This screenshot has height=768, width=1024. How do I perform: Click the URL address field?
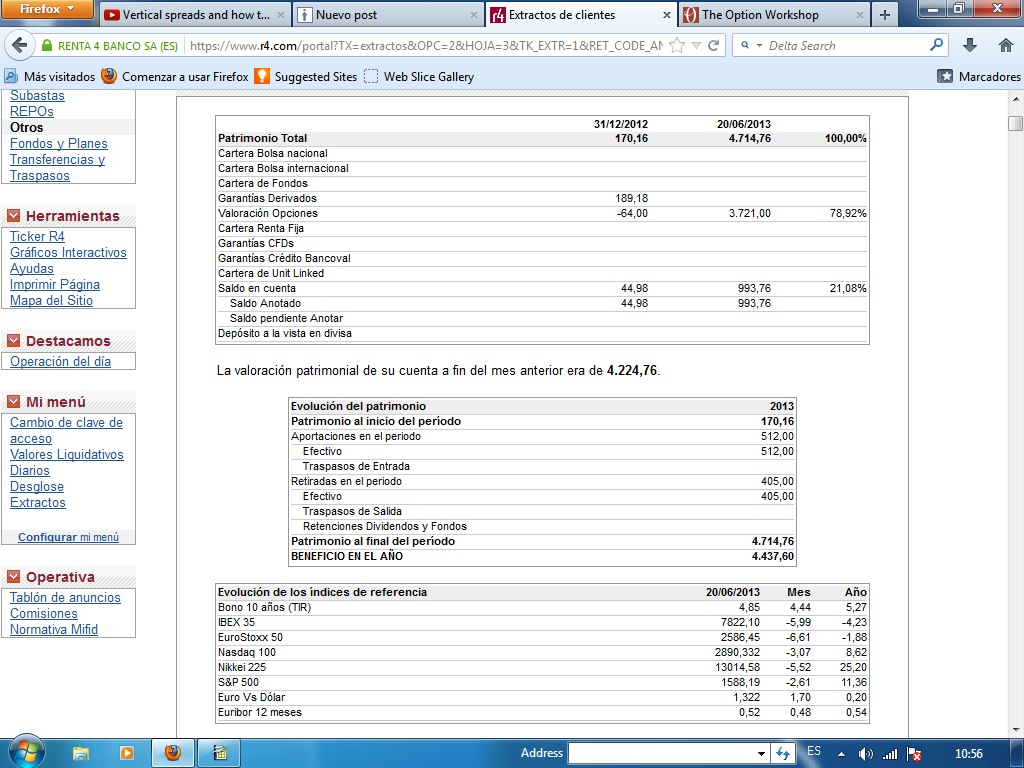[424, 45]
